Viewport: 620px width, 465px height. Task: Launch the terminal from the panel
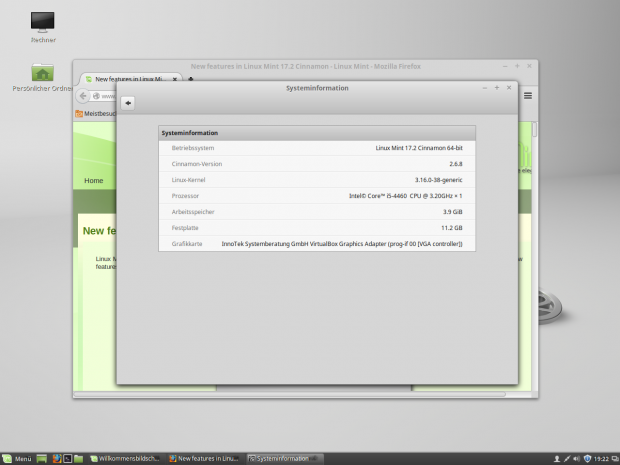tap(68, 459)
